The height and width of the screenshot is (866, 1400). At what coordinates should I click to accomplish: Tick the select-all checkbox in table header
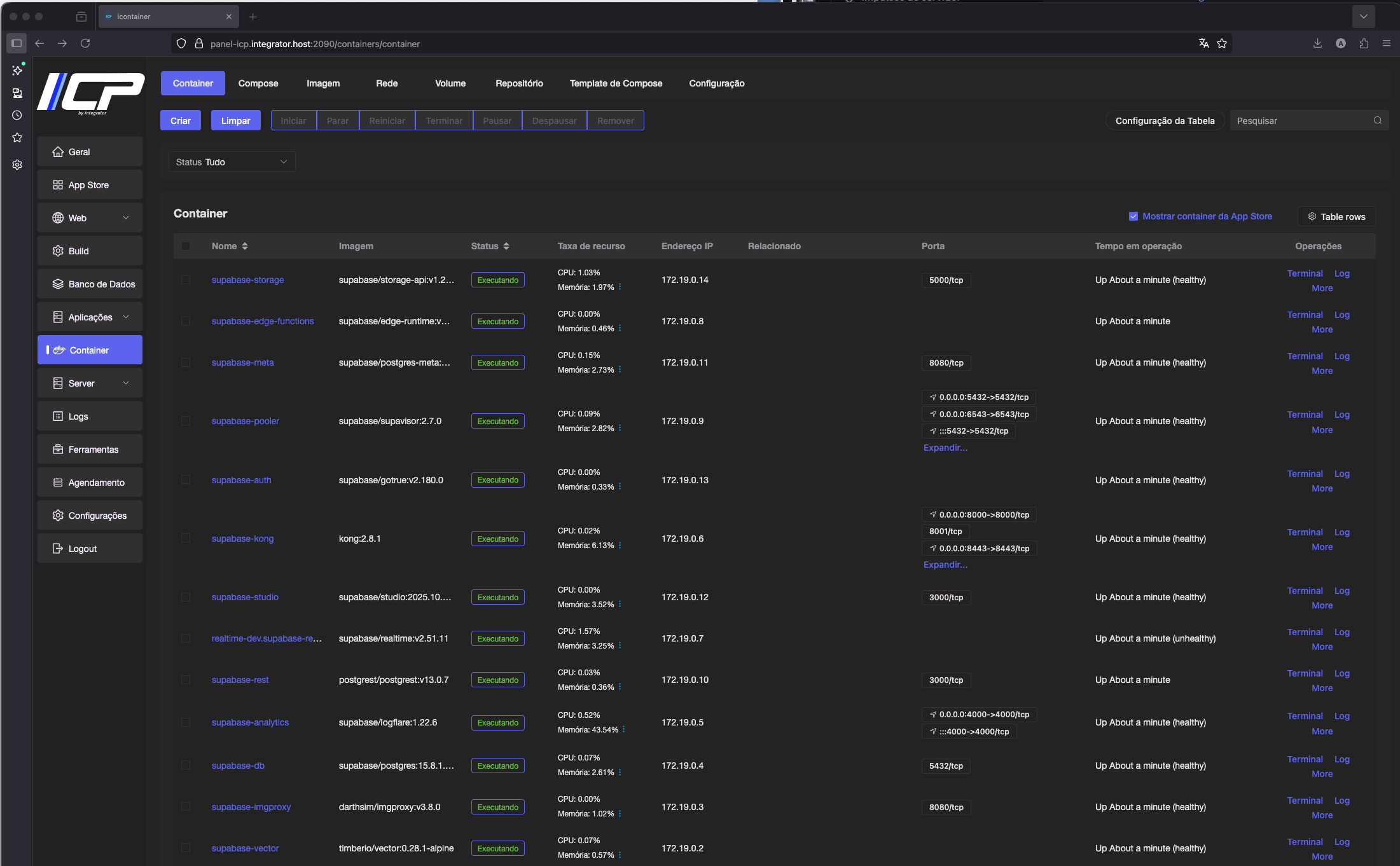[x=186, y=246]
